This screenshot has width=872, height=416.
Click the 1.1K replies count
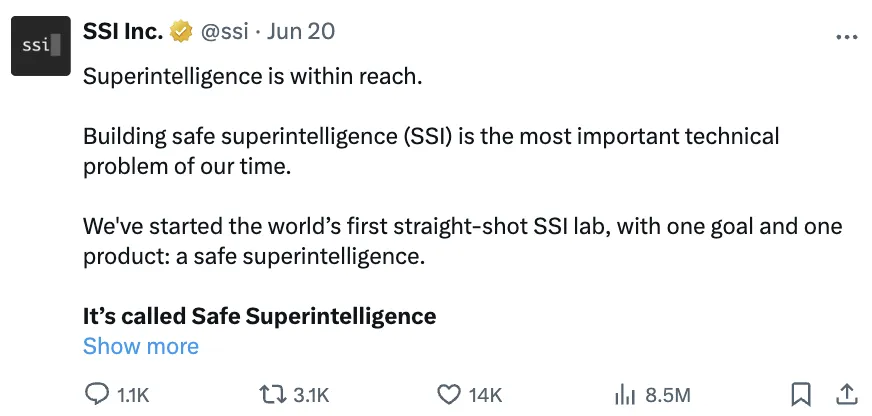[133, 395]
